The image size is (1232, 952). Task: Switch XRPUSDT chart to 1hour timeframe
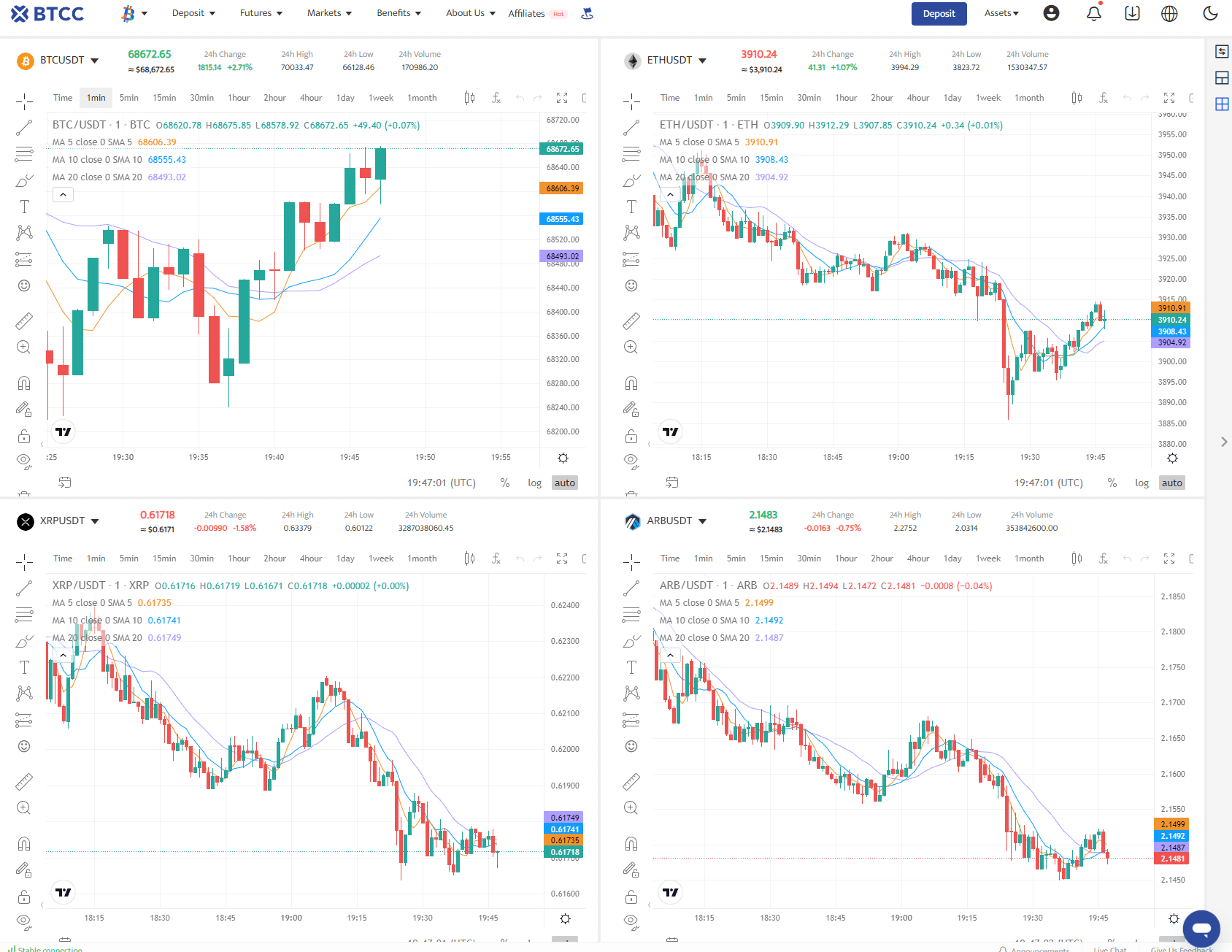pos(239,558)
